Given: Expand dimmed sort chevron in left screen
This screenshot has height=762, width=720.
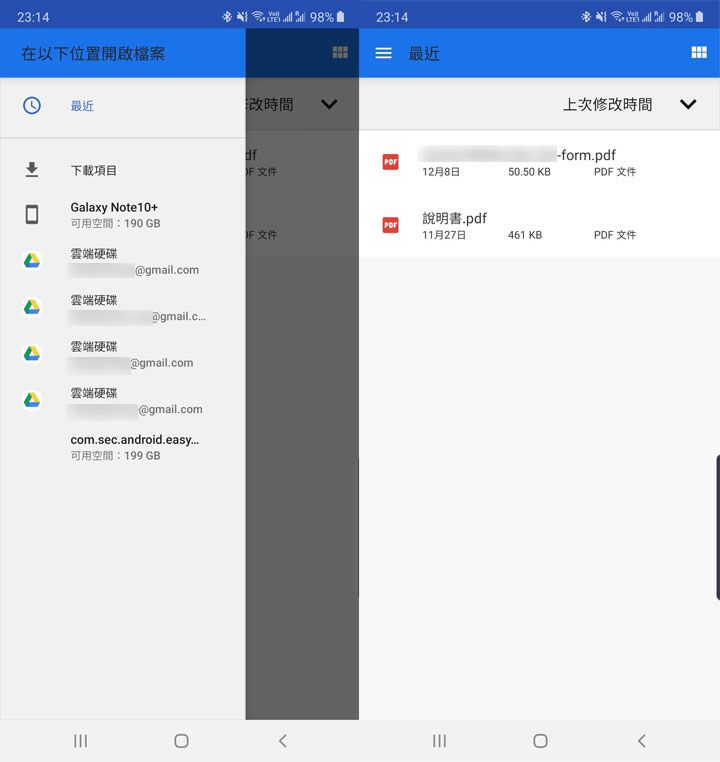Looking at the screenshot, I should (x=329, y=104).
